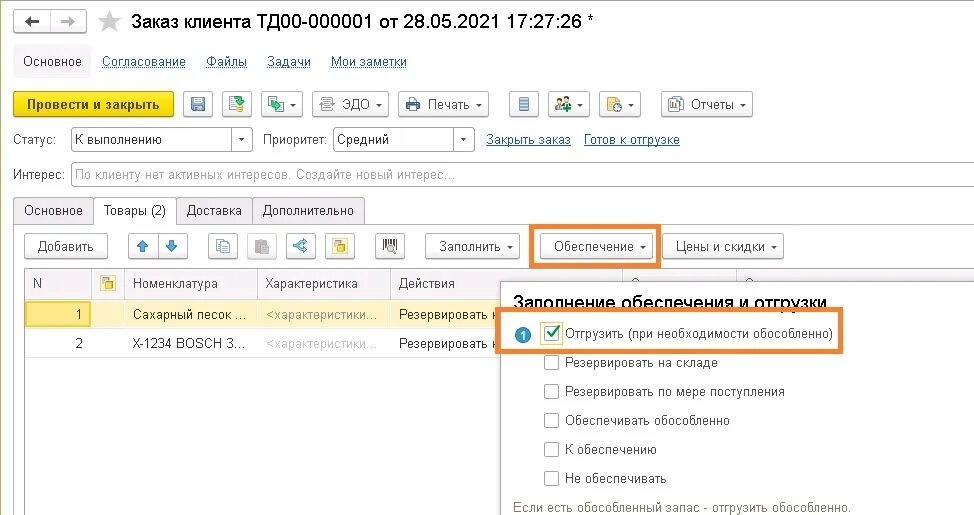Check Резервировать на складе

click(552, 363)
